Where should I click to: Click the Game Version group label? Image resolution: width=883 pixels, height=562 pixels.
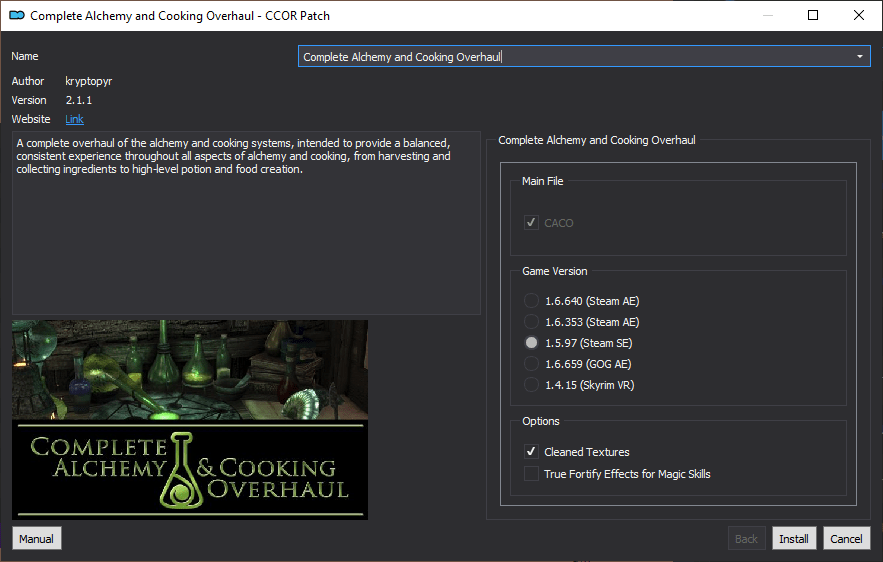point(555,271)
